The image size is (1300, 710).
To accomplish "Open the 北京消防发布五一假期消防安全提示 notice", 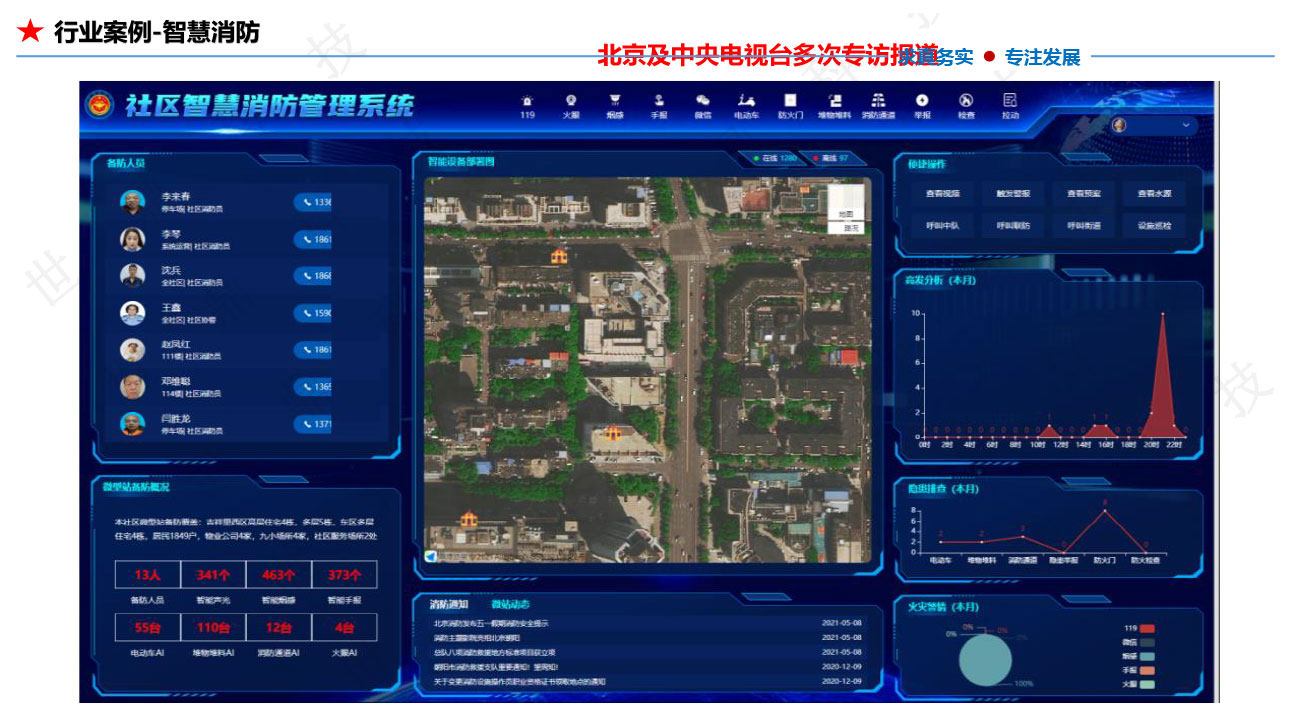I will click(490, 623).
